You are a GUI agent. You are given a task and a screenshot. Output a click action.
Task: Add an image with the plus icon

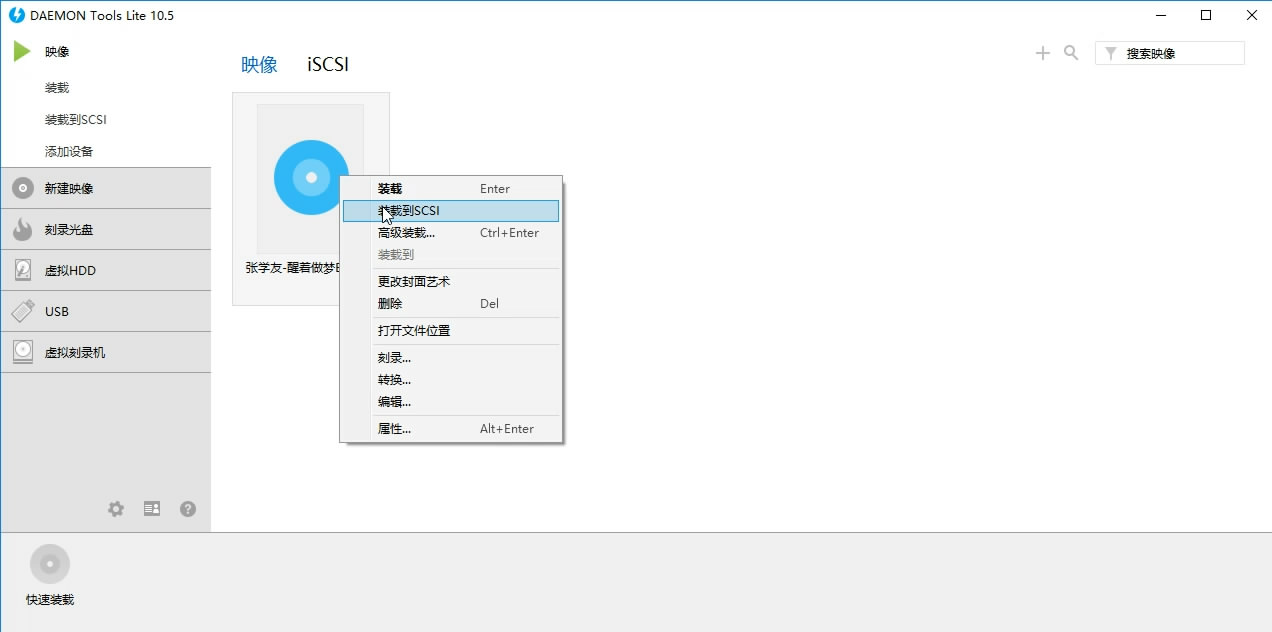[1043, 53]
